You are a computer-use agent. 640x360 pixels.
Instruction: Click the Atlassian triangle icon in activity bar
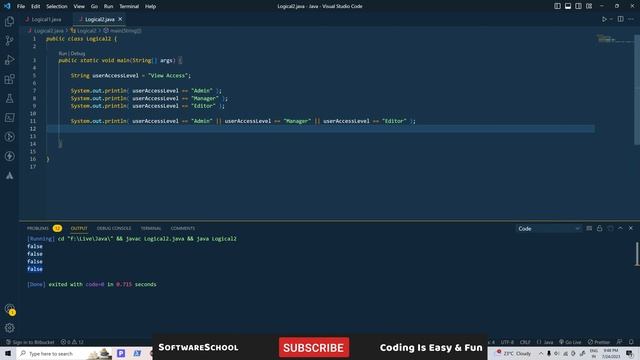coord(9,176)
